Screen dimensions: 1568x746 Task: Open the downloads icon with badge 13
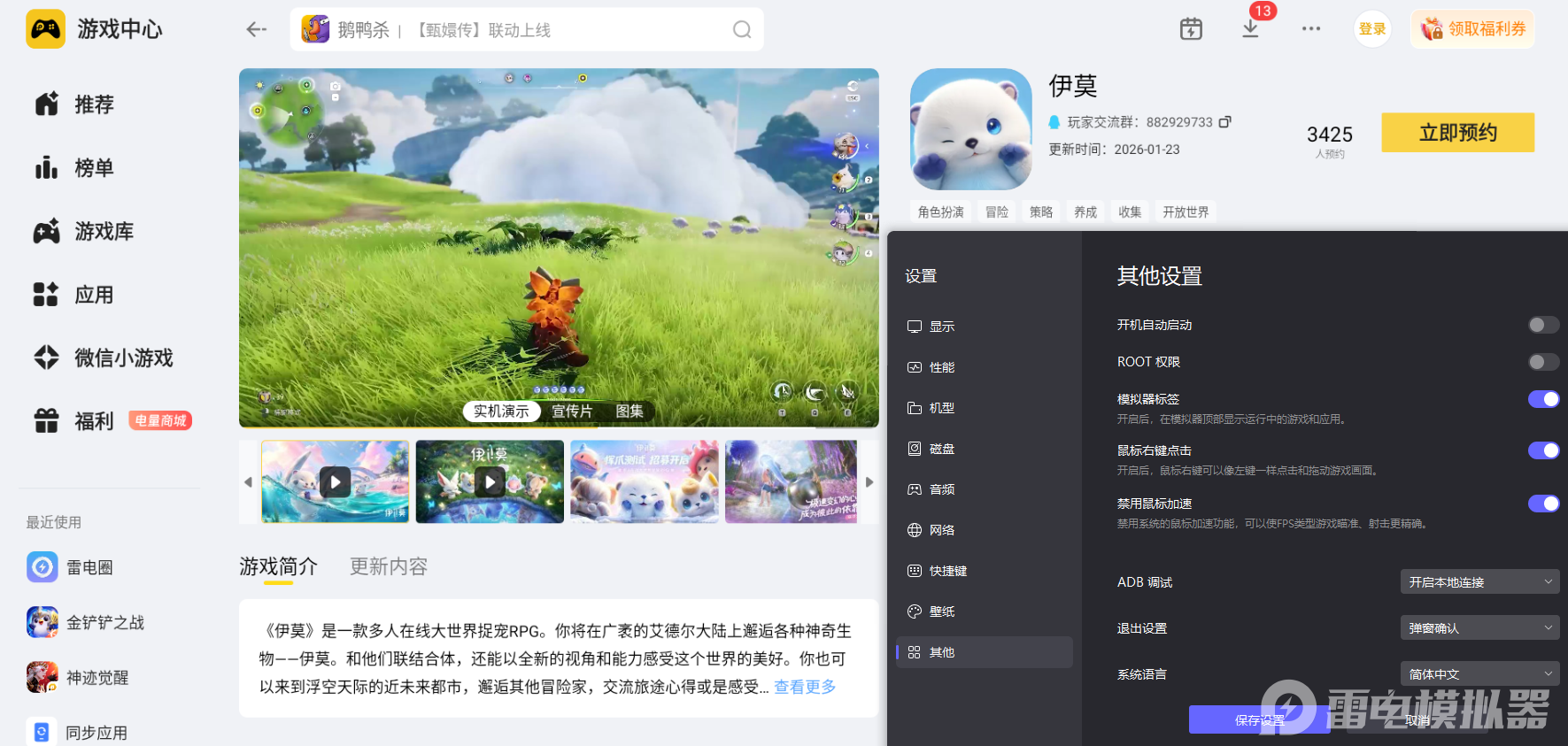pos(1251,27)
